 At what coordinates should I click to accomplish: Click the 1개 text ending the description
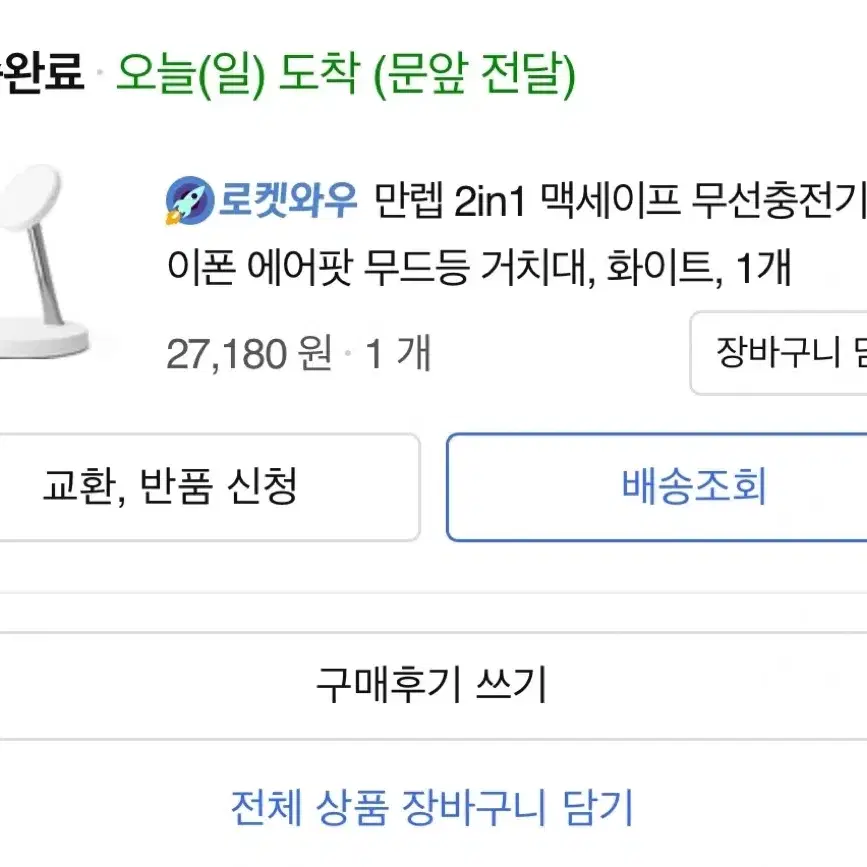[764, 268]
